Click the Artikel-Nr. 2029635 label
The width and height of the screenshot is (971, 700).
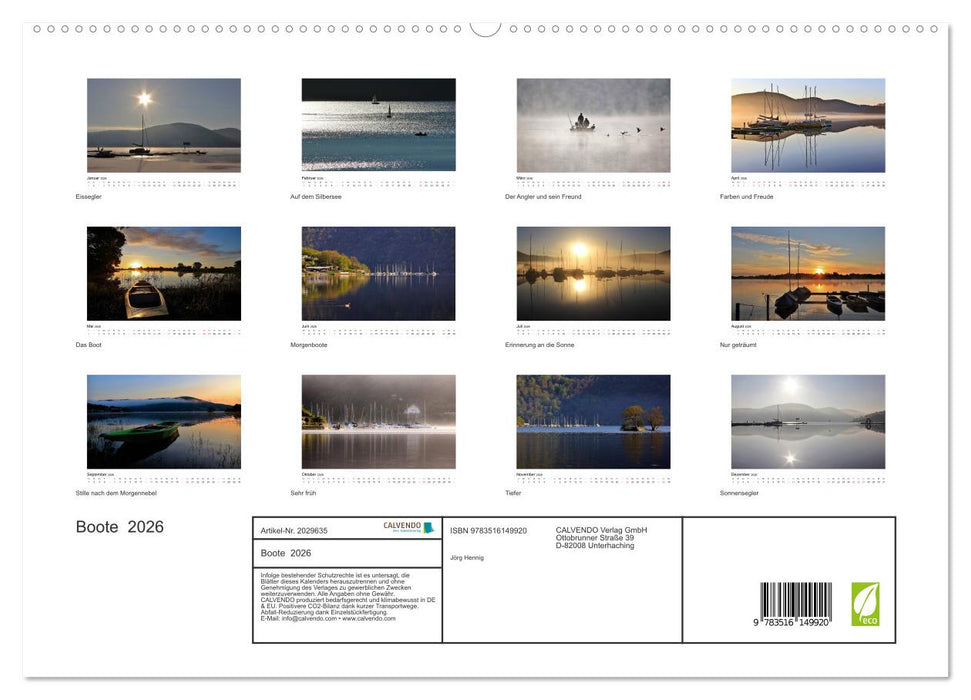294,530
